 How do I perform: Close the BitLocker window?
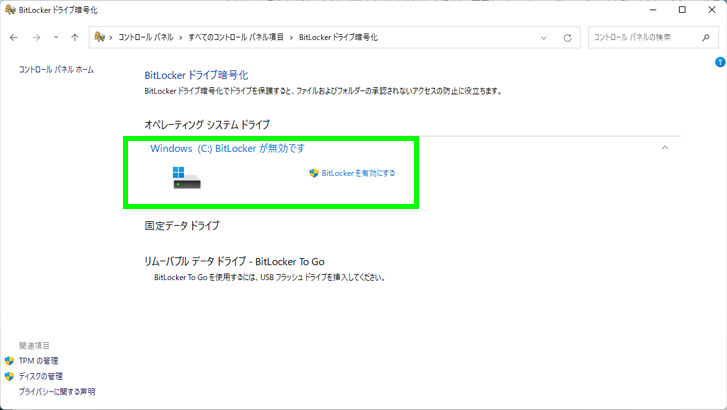(x=712, y=10)
